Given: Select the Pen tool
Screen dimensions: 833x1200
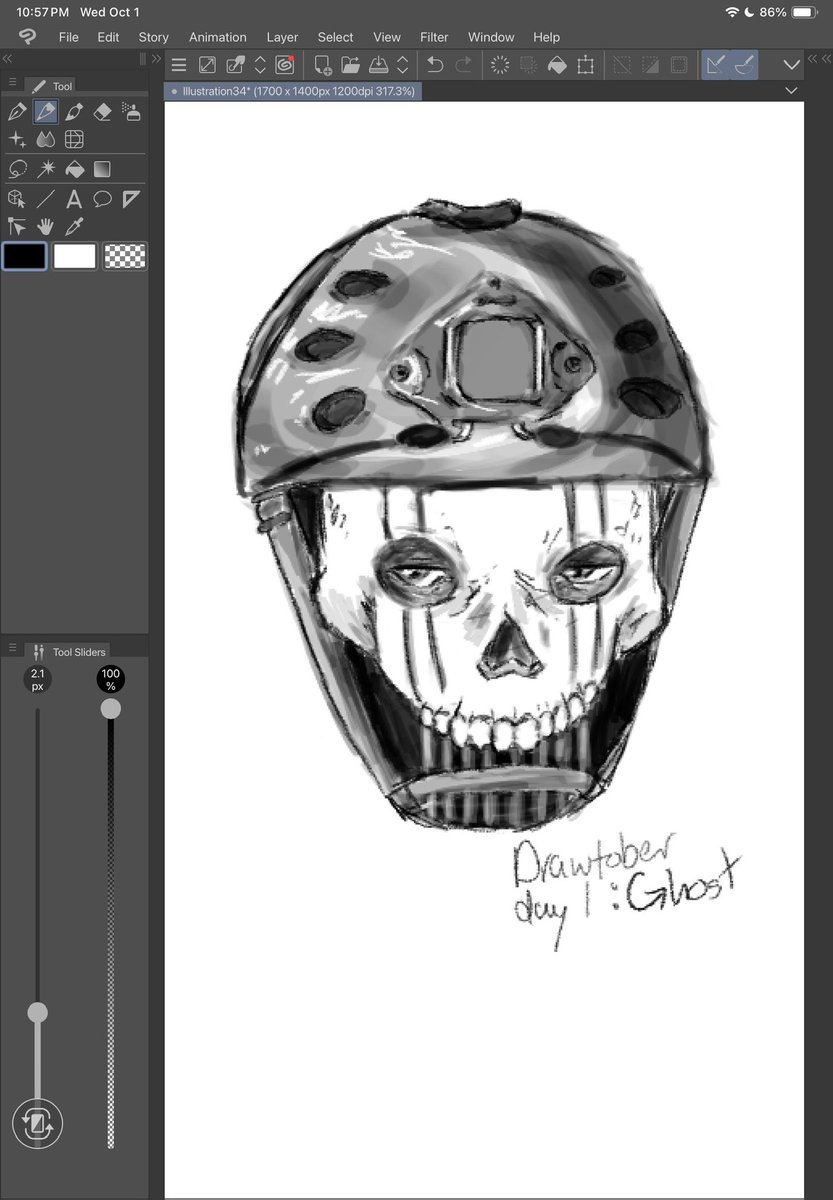Looking at the screenshot, I should click(17, 112).
